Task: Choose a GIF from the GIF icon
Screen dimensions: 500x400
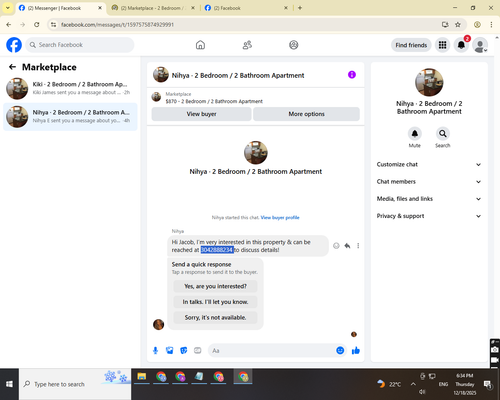Action: 198,350
